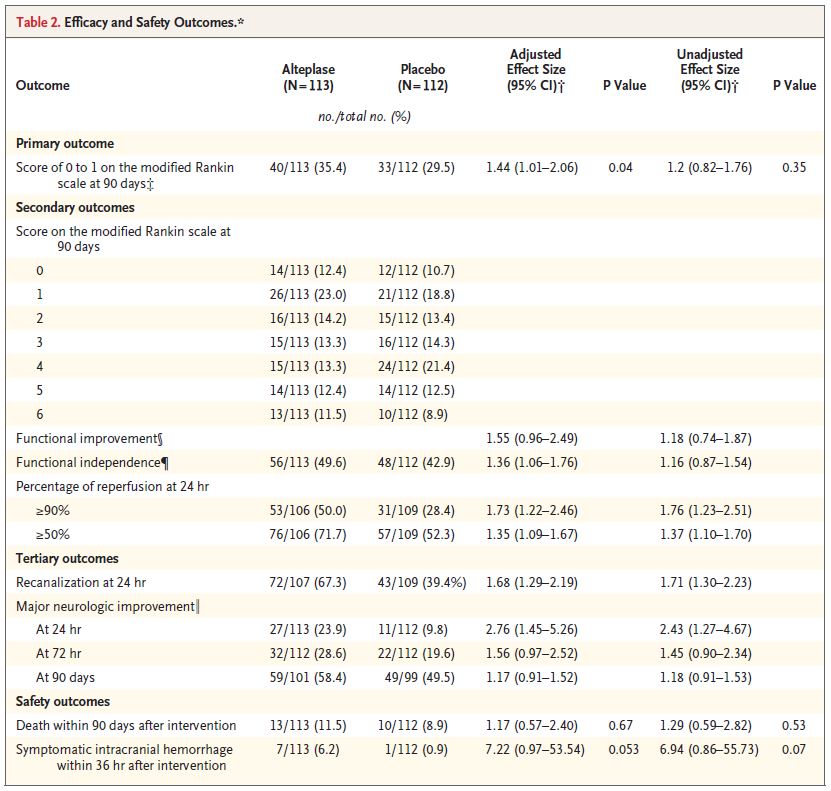The image size is (831, 791).
Task: Click Death within 90 days row label
Action: click(x=126, y=725)
